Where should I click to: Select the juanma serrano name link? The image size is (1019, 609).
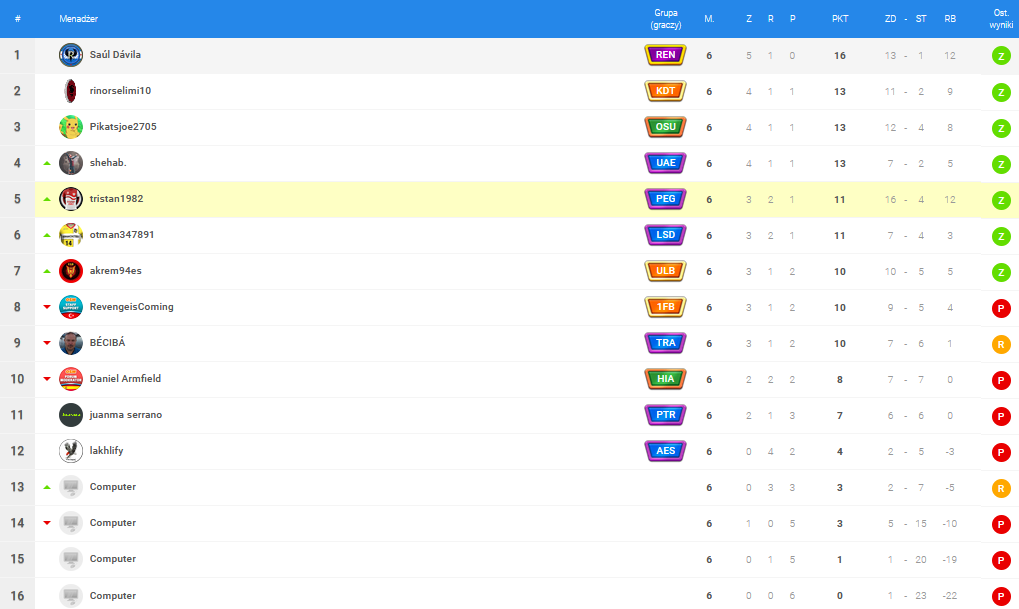tap(125, 415)
